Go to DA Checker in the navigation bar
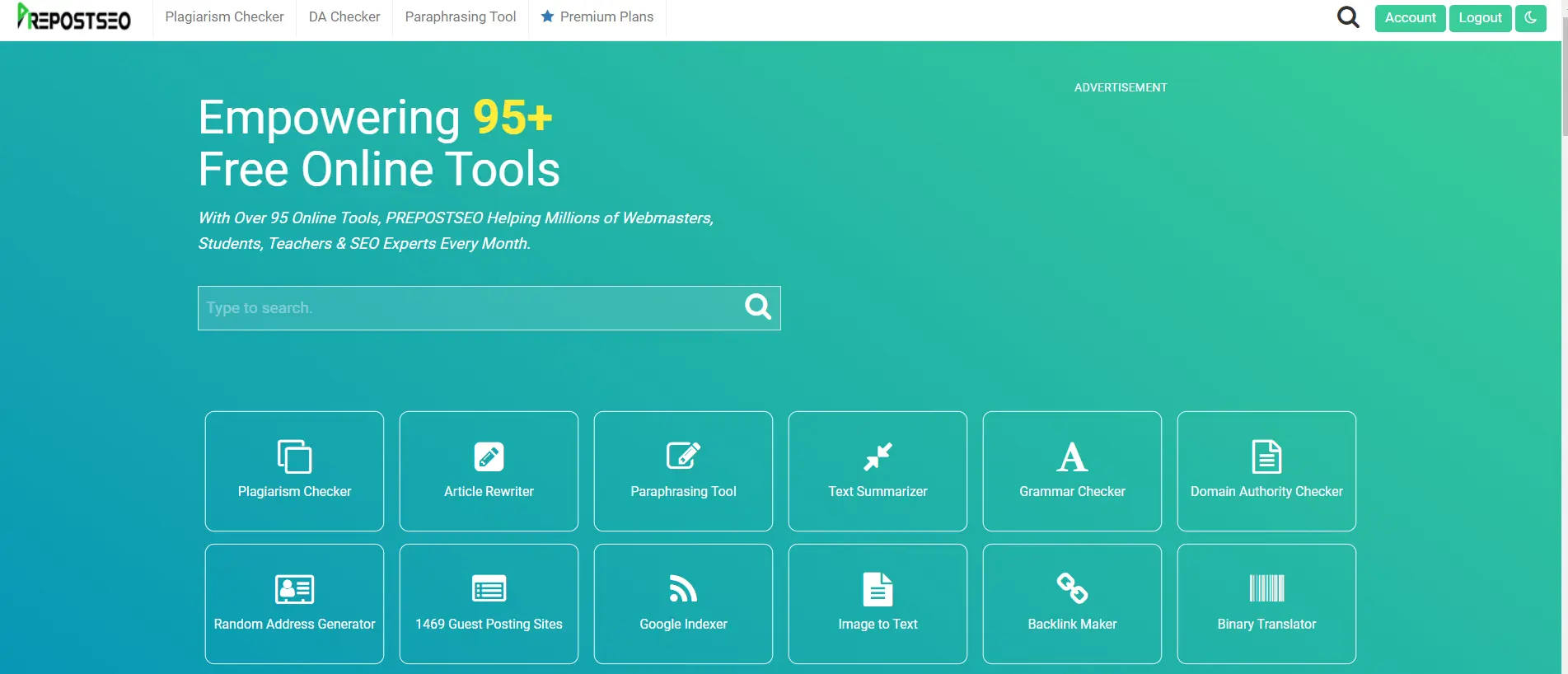1568x674 pixels. click(x=344, y=17)
